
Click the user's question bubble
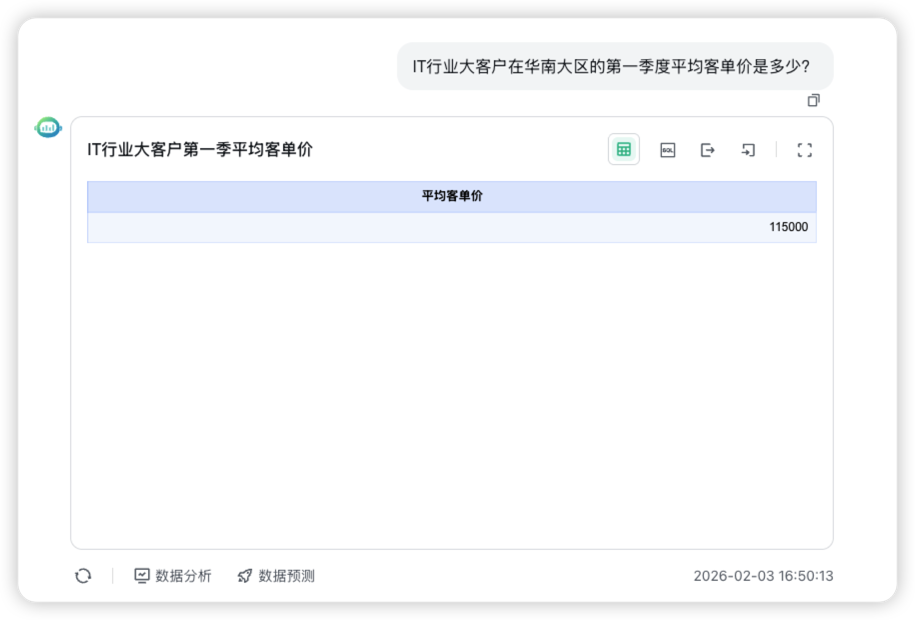(x=615, y=66)
